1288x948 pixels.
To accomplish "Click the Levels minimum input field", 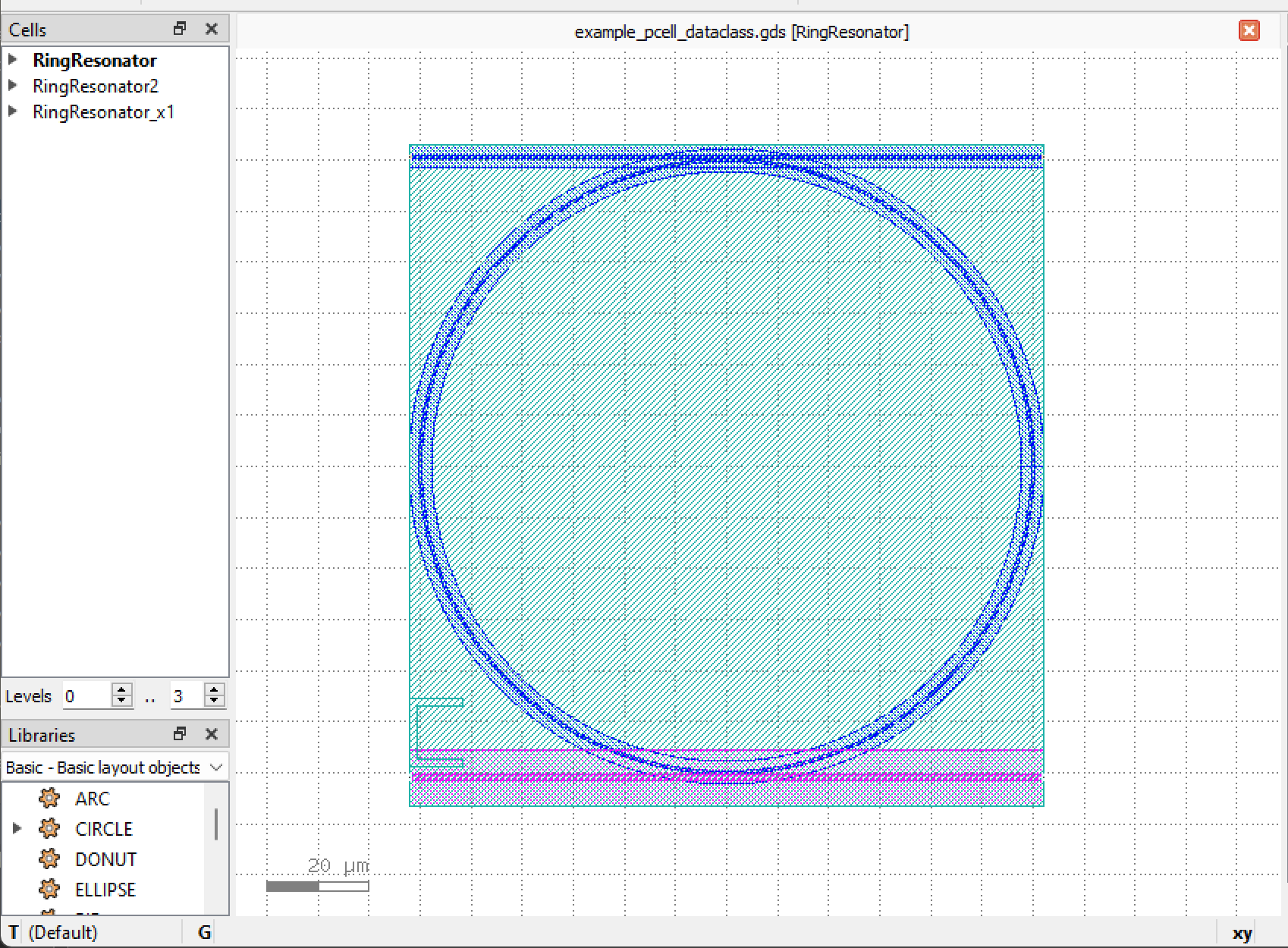I will point(88,695).
